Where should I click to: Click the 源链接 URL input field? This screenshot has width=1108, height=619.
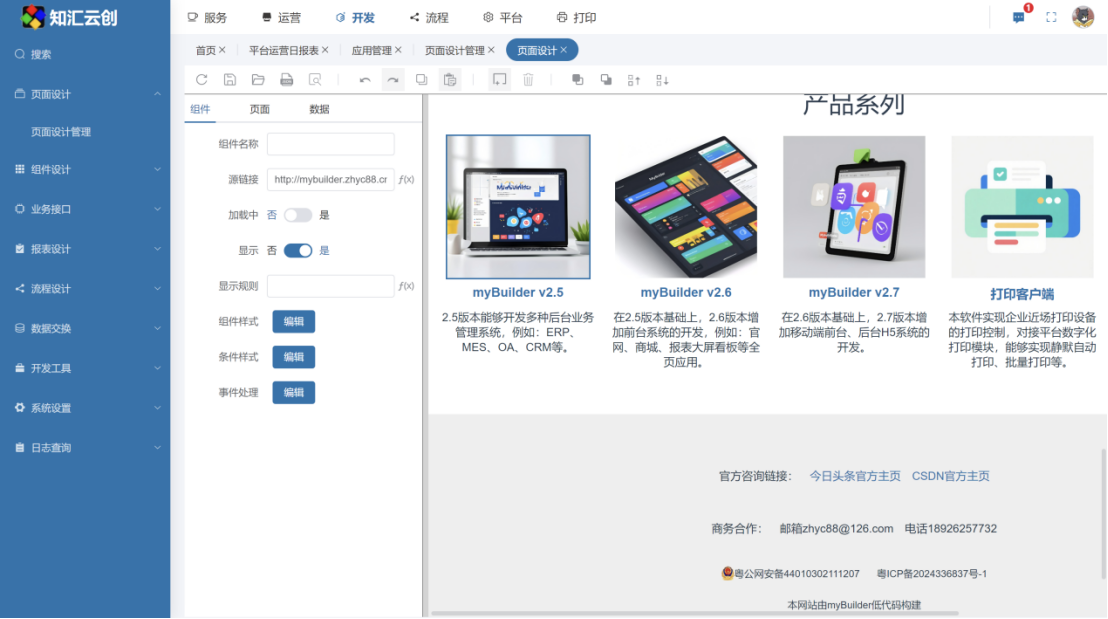(x=331, y=179)
